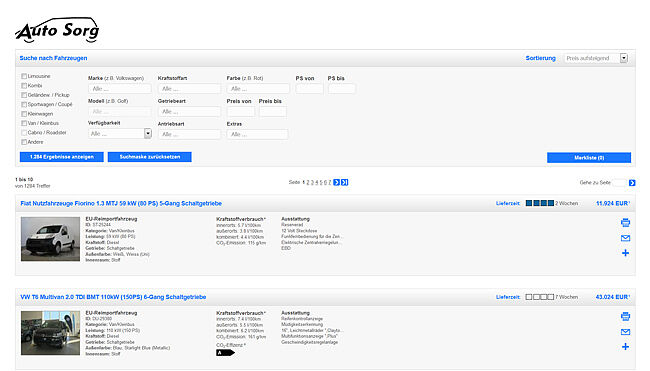This screenshot has height=371, width=650.
Task: Go to results page 6
Action: 325,182
